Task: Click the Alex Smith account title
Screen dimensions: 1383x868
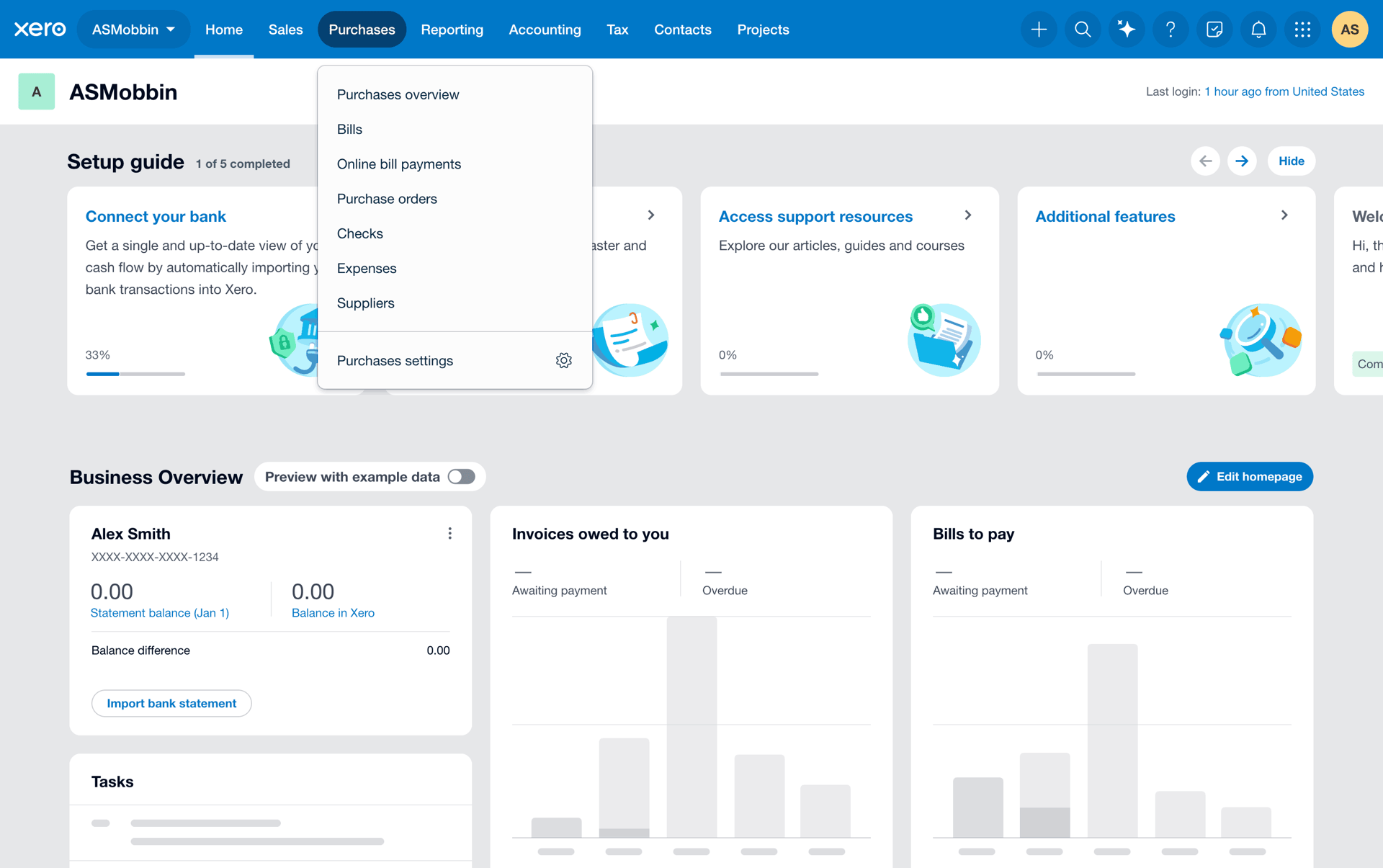Action: (131, 534)
